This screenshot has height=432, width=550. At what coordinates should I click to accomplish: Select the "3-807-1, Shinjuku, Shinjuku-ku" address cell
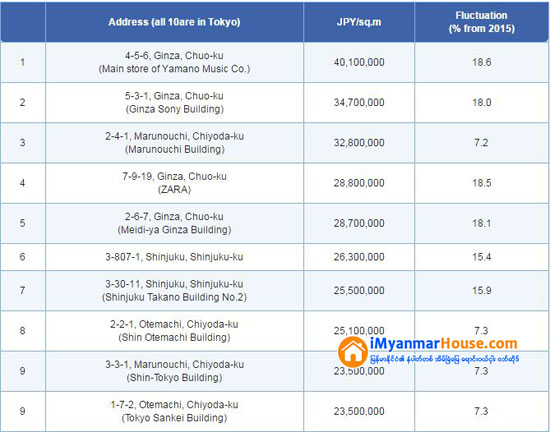click(174, 257)
